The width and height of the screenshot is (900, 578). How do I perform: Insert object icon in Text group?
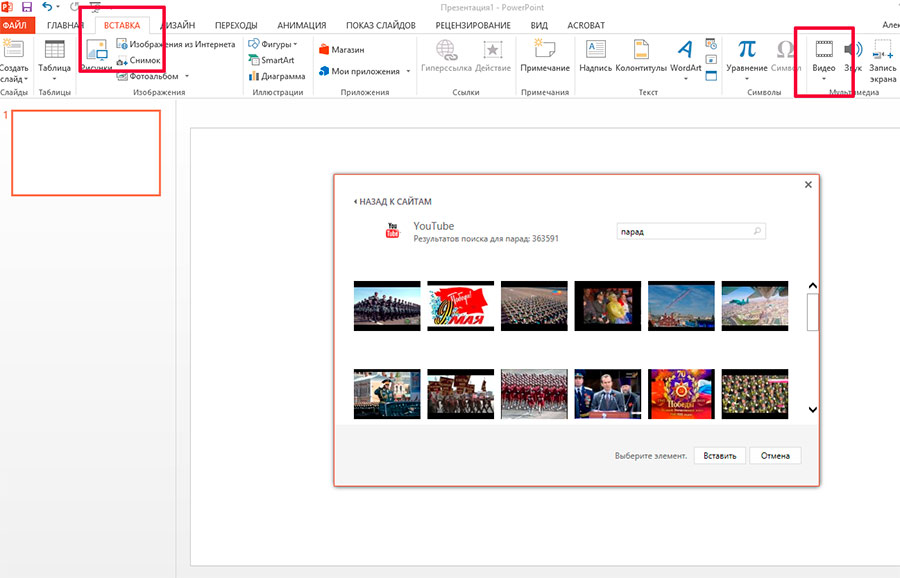tap(711, 76)
